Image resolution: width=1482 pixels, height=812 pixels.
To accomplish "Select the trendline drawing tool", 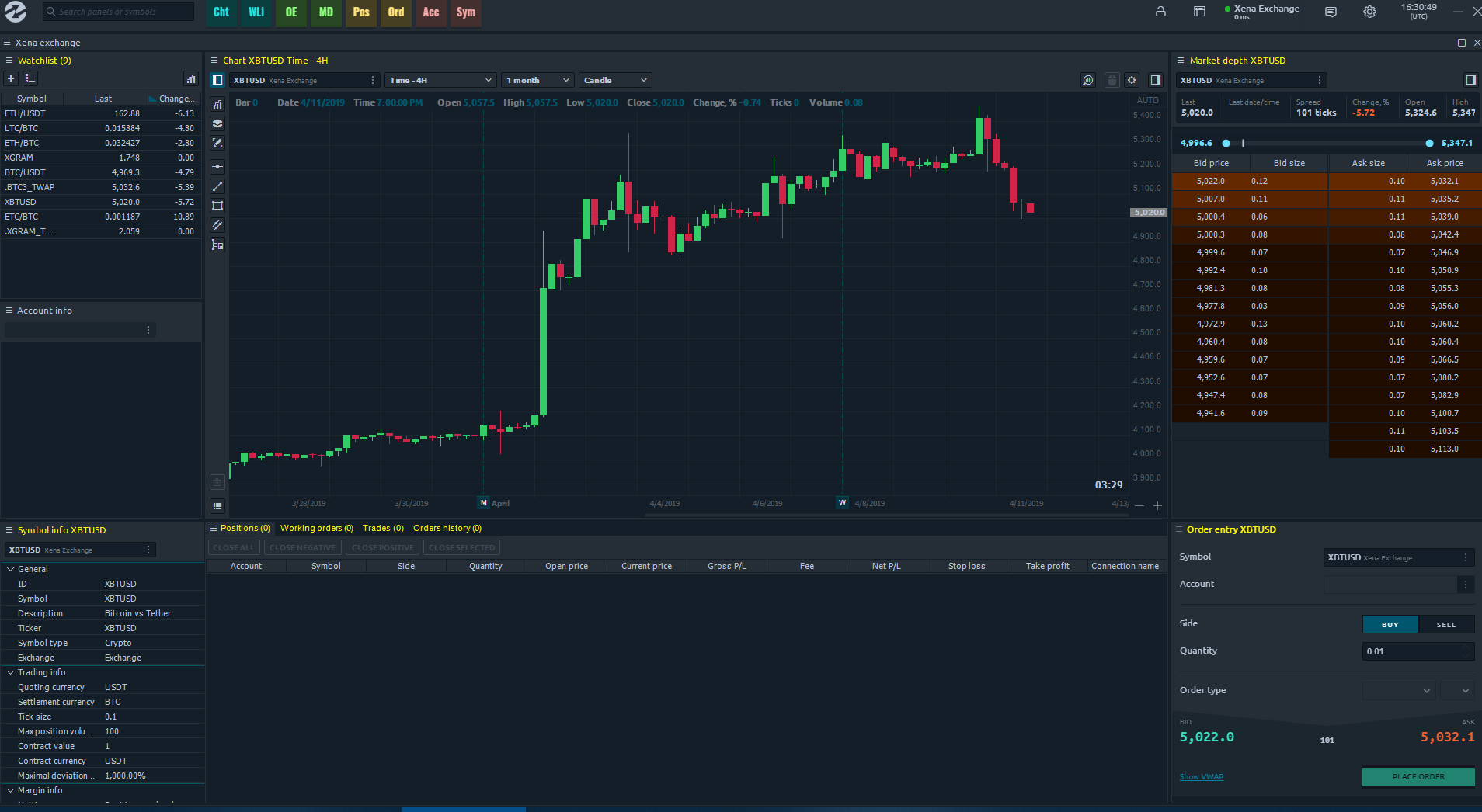I will click(x=217, y=186).
